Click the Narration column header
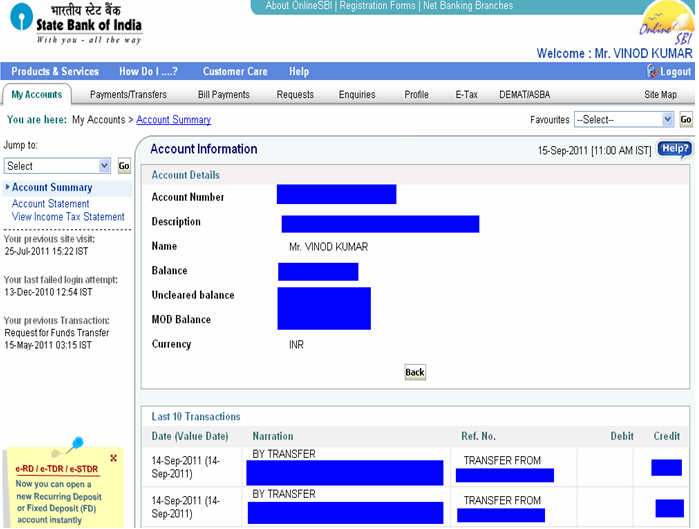 [x=273, y=436]
